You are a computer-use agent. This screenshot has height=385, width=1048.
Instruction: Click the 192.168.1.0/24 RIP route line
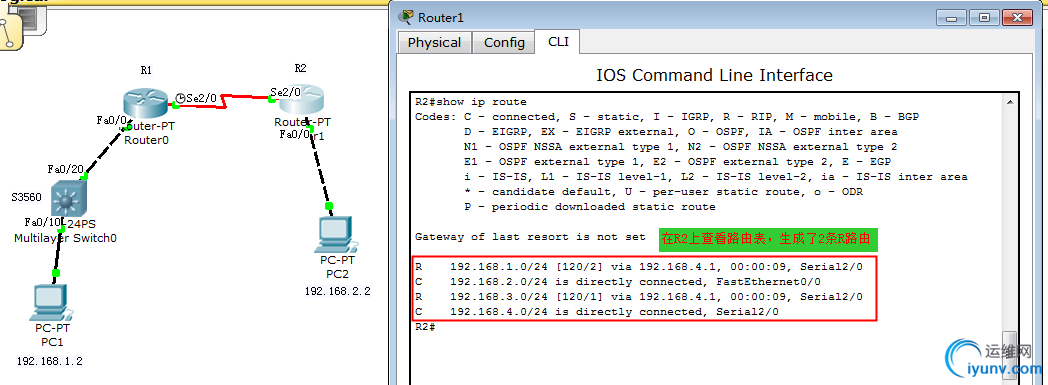(639, 267)
